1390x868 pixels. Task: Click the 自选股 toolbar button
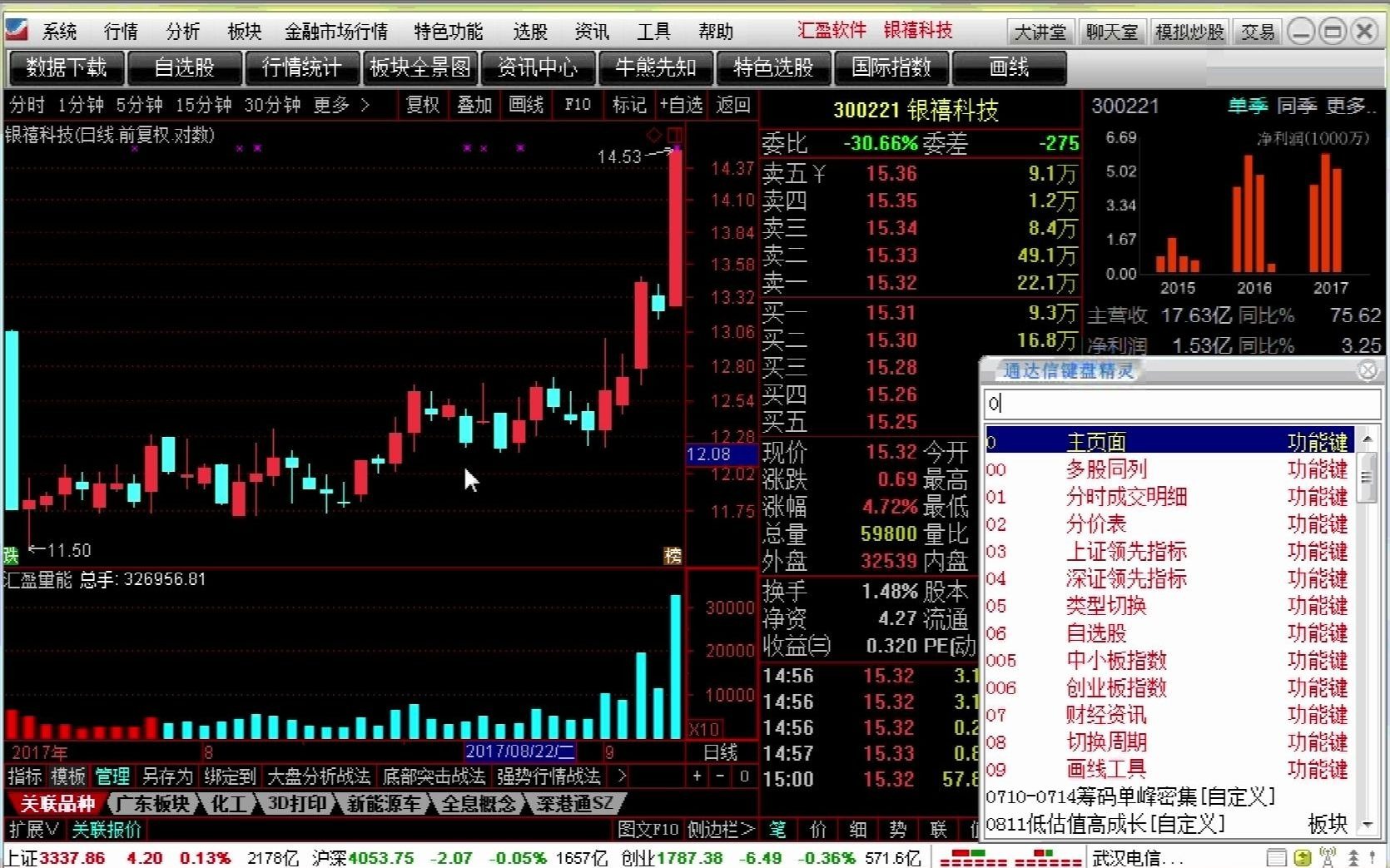click(185, 67)
